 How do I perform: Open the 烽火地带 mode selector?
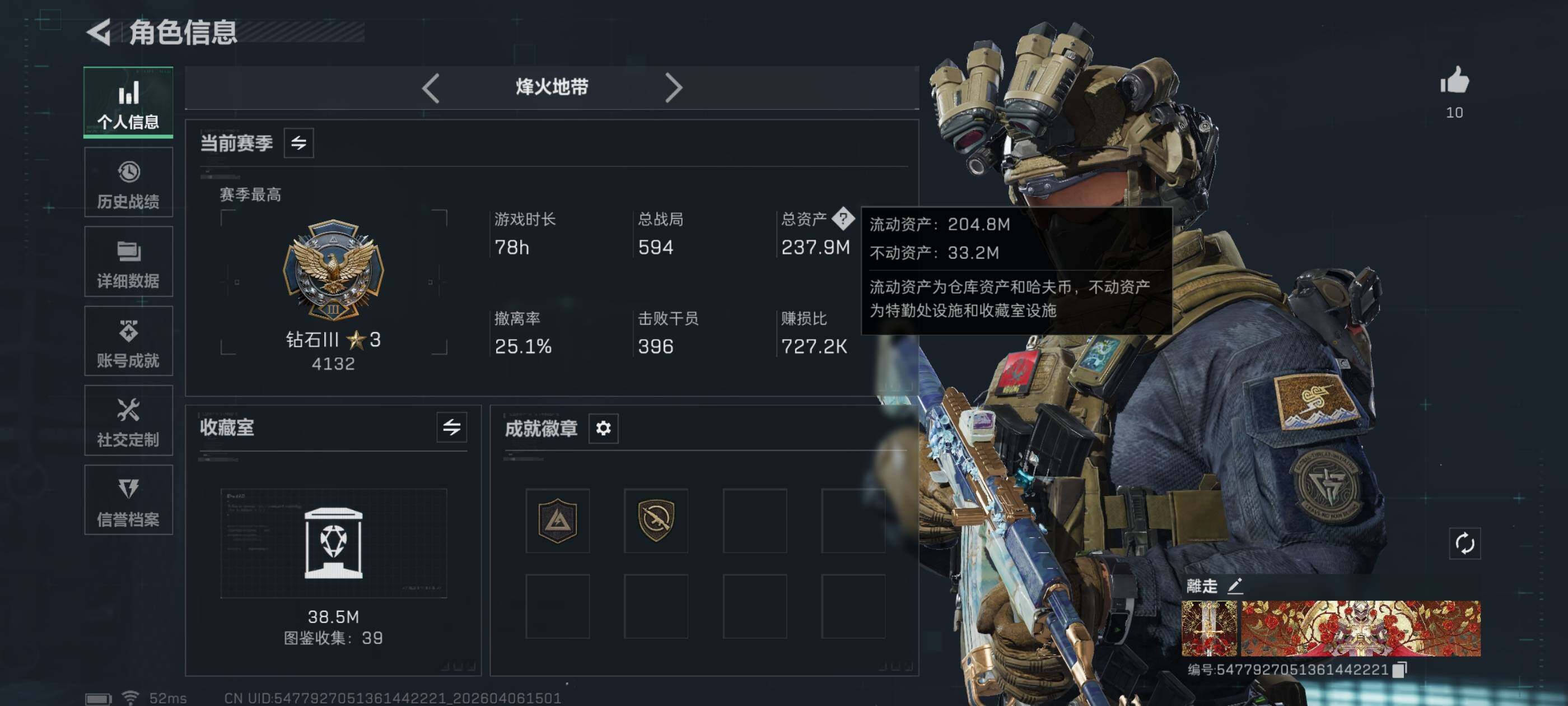pos(552,88)
